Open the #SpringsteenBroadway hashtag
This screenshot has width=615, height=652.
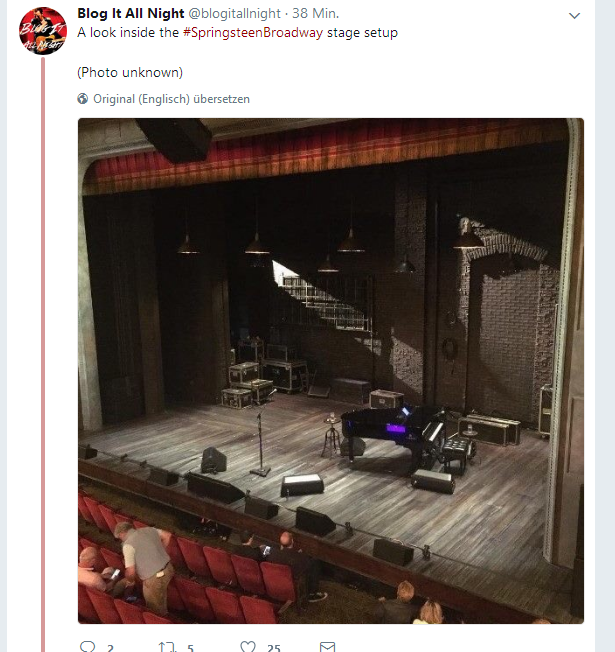point(253,33)
